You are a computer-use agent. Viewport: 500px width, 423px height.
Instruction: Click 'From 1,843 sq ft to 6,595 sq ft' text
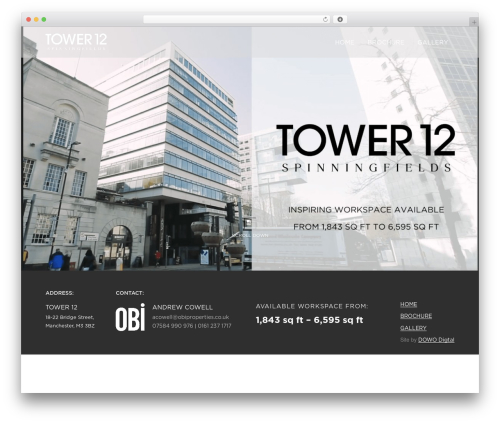366,227
